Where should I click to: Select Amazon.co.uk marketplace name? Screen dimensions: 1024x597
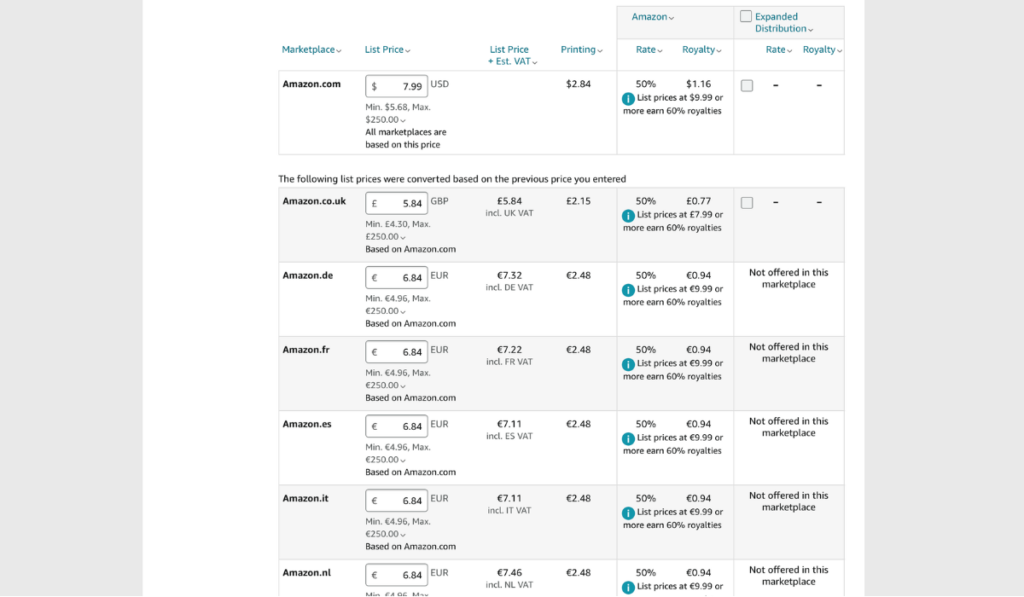coord(314,201)
